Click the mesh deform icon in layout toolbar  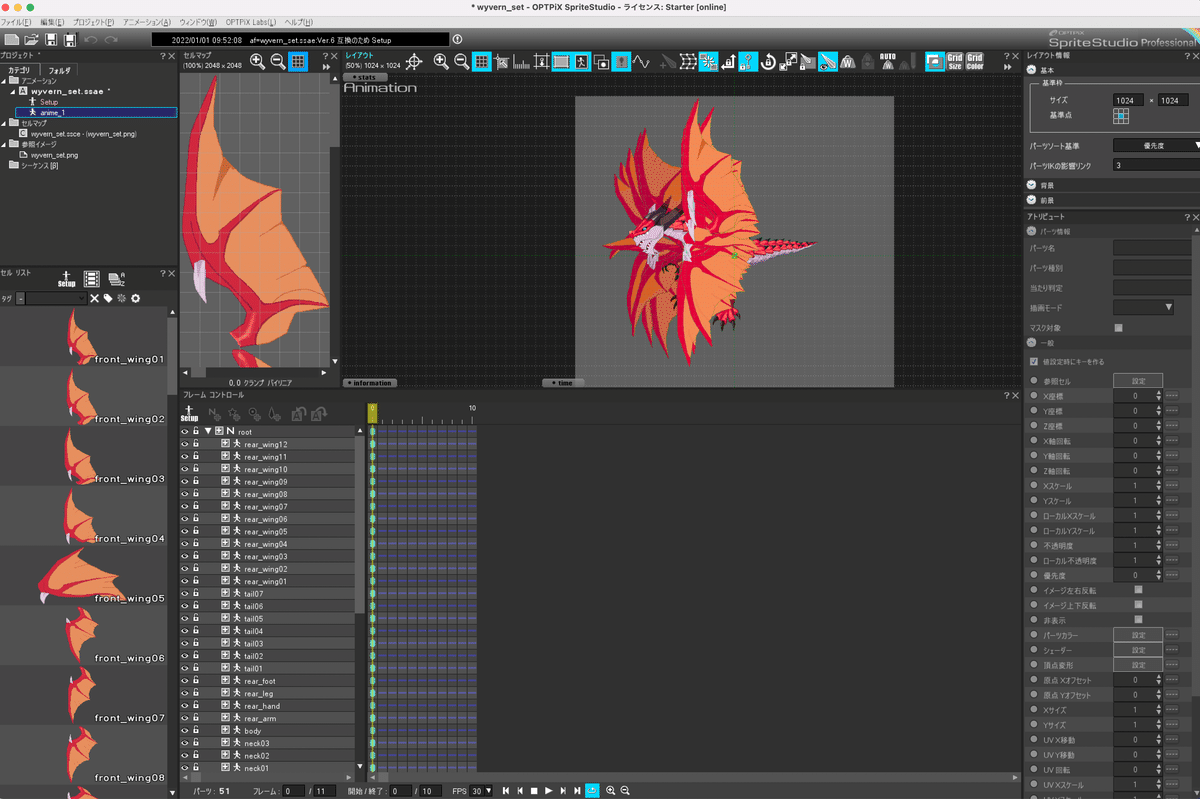coord(688,62)
